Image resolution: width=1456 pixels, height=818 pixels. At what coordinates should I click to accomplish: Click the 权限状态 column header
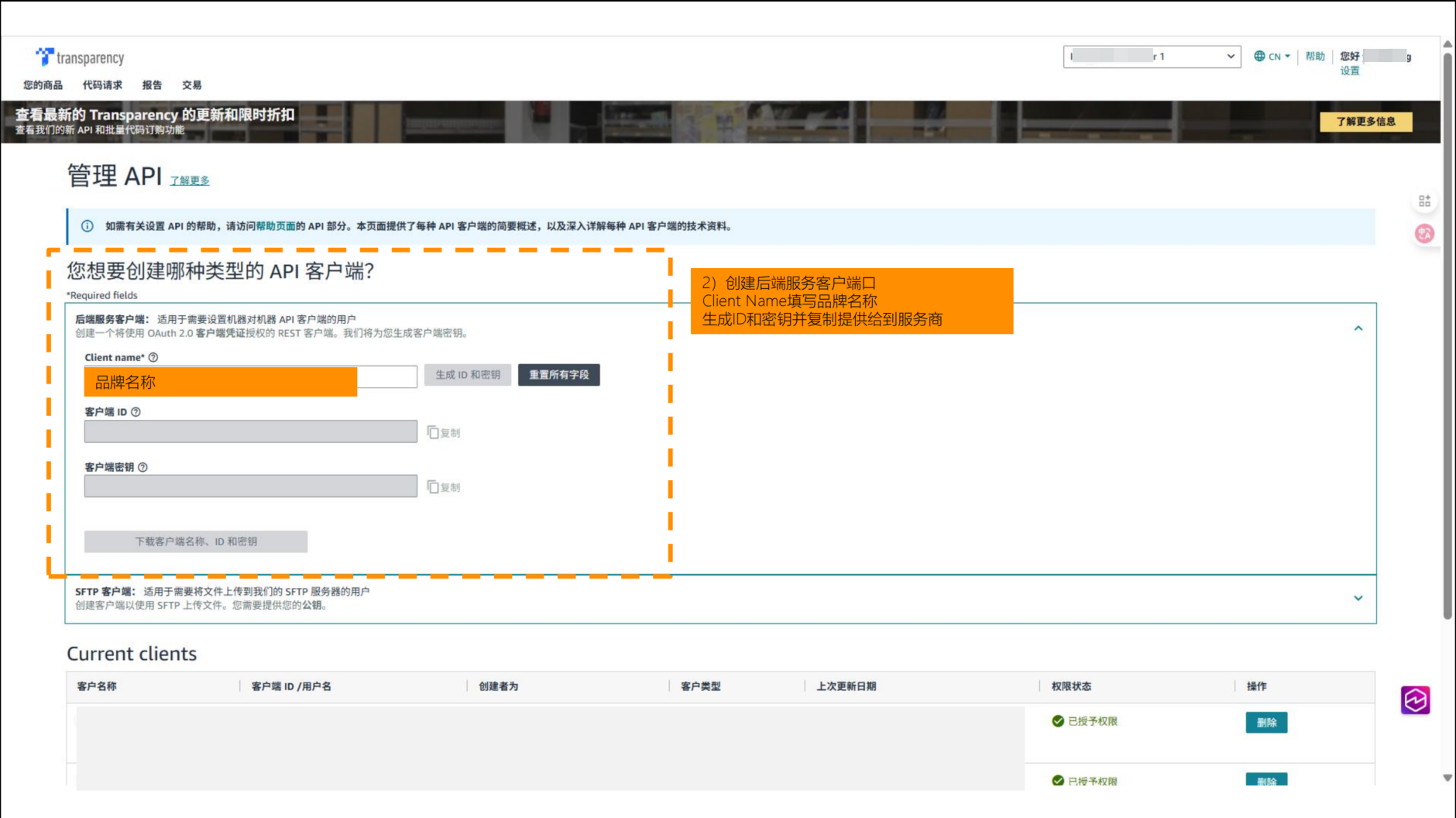(x=1072, y=686)
